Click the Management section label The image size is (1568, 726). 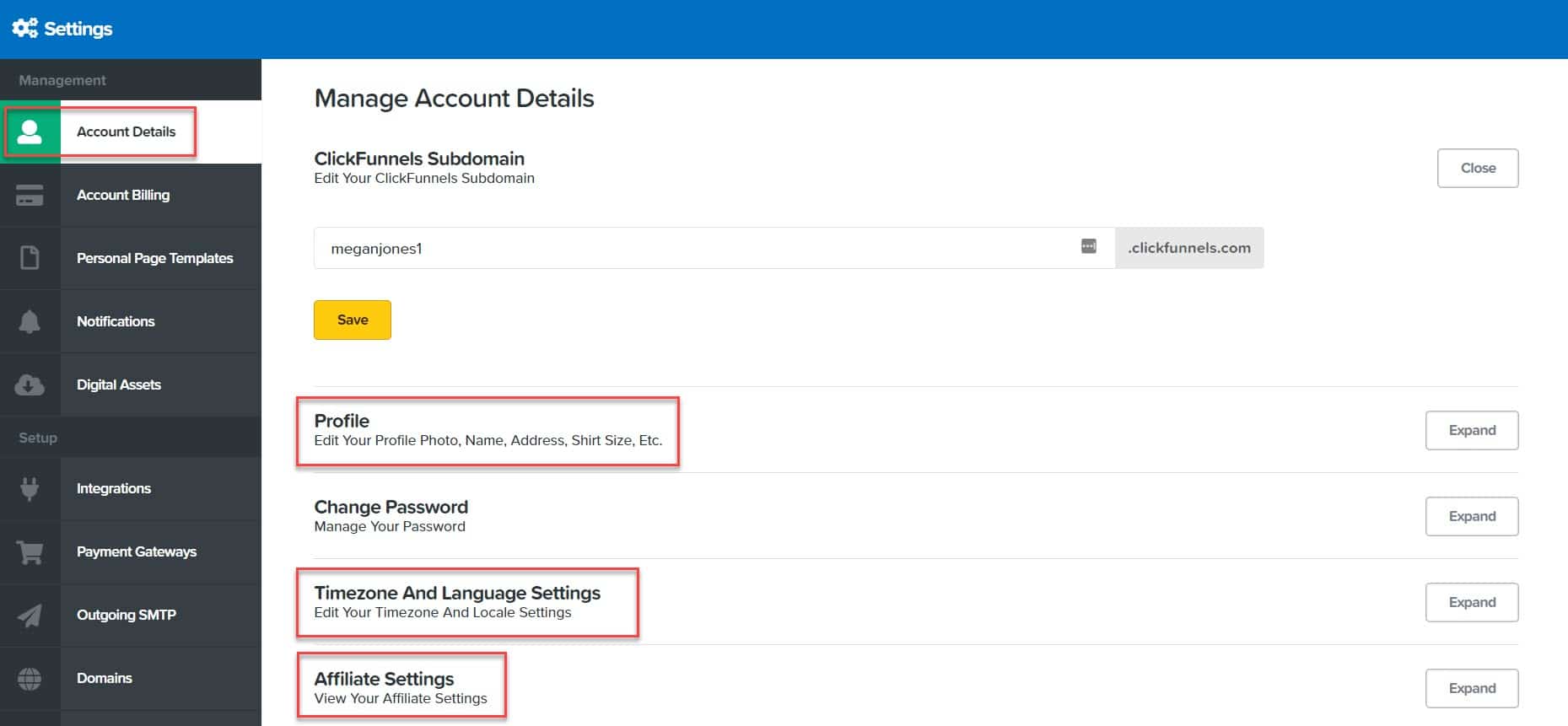62,80
